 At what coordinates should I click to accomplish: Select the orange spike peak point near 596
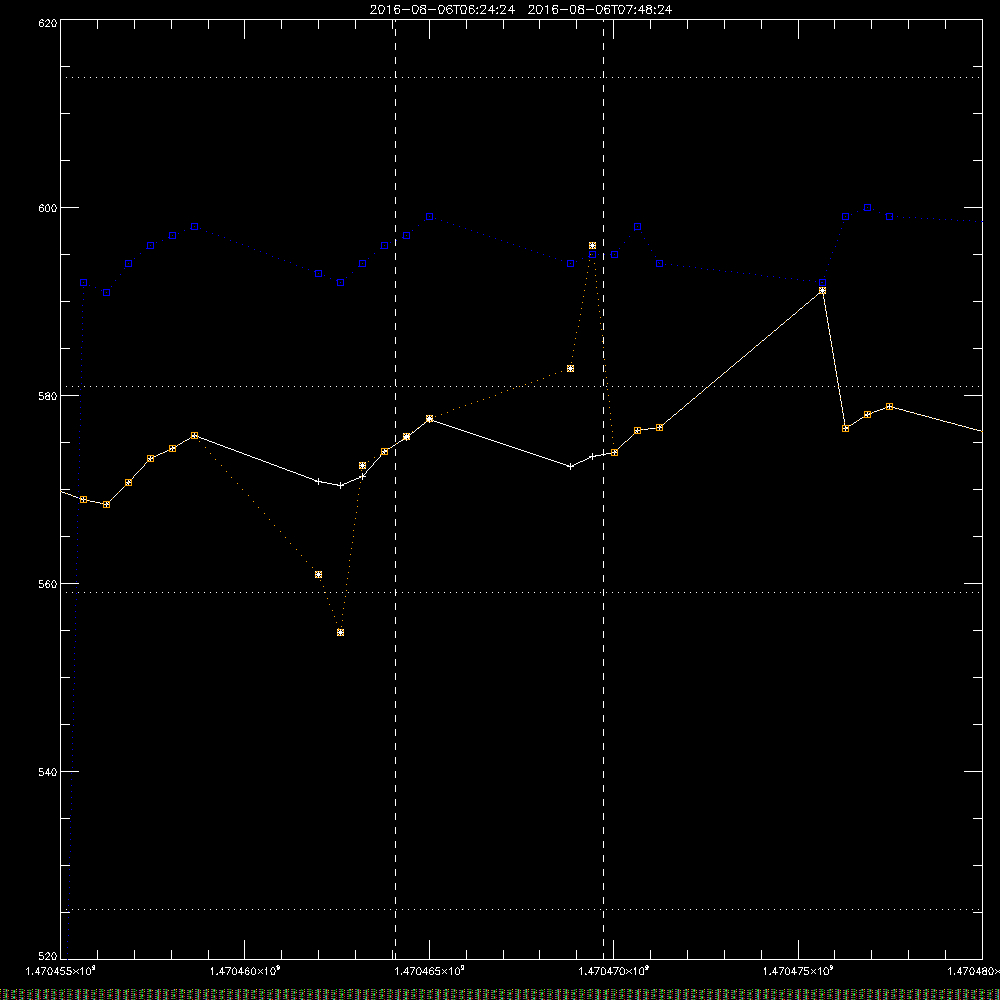(x=592, y=246)
